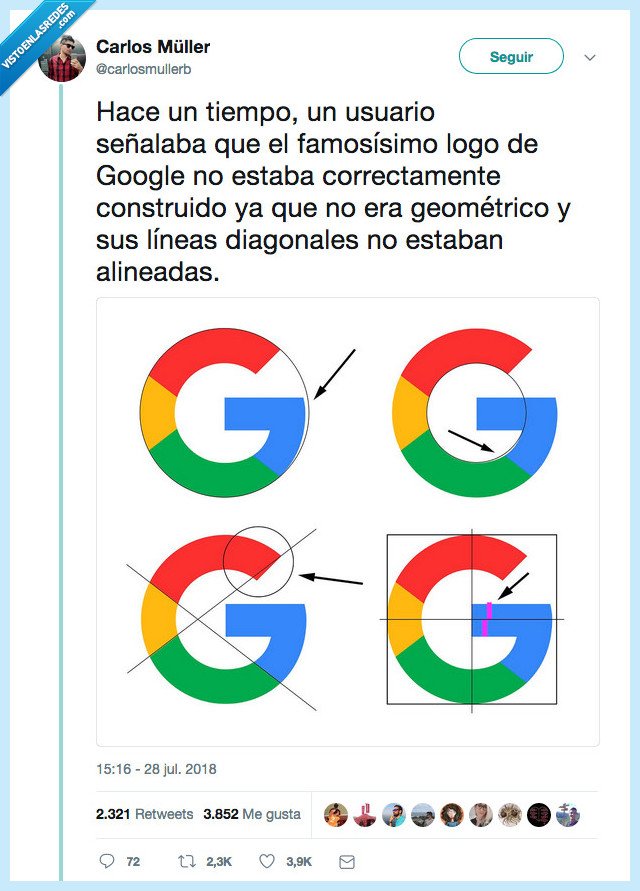Open the Carlos Müller display name
Image resolution: width=640 pixels, height=891 pixels.
(x=152, y=44)
